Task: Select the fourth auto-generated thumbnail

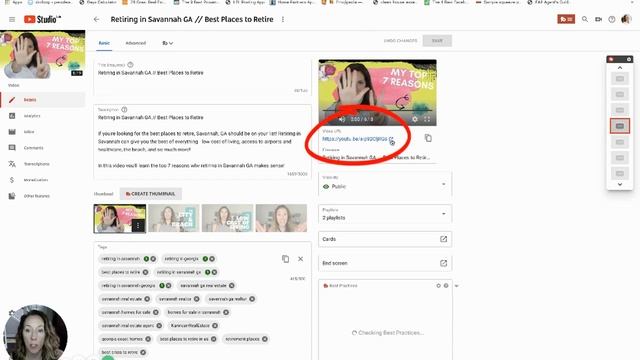Action: coord(281,218)
